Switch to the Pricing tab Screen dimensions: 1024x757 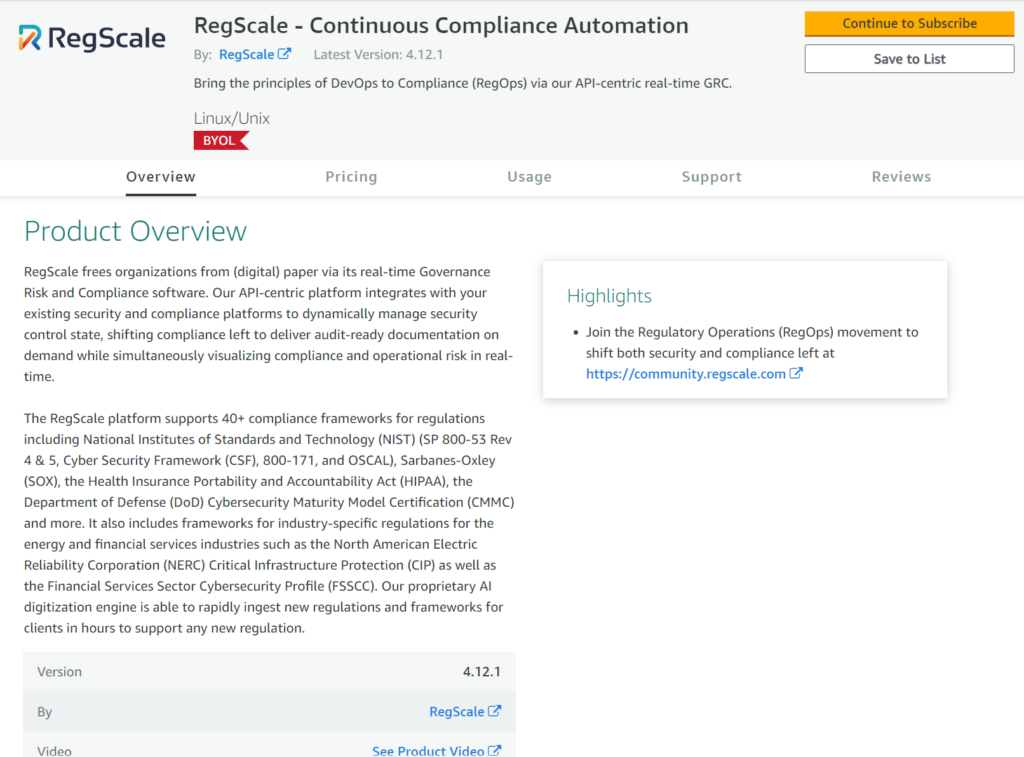pyautogui.click(x=351, y=177)
